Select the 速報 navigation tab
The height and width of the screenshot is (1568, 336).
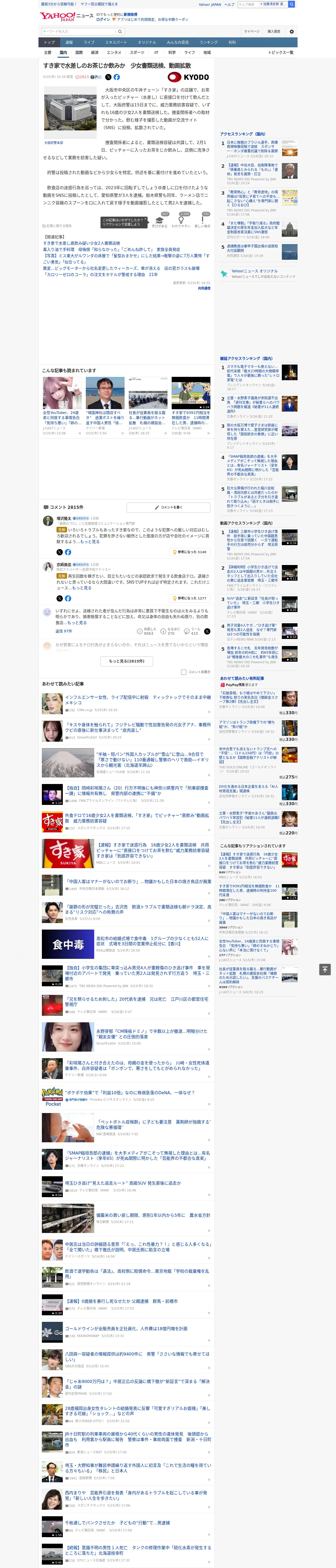[69, 43]
